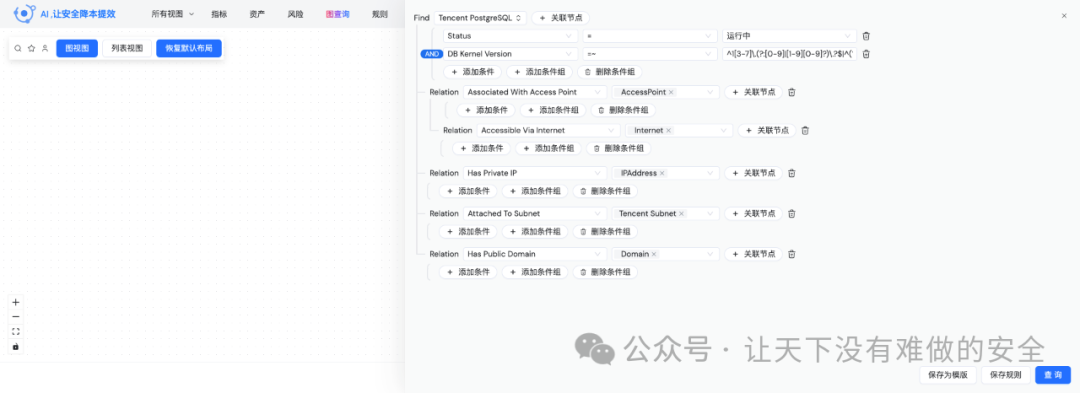
Task: Click 关联节点 in the Tencent Subnet row
Action: (753, 214)
